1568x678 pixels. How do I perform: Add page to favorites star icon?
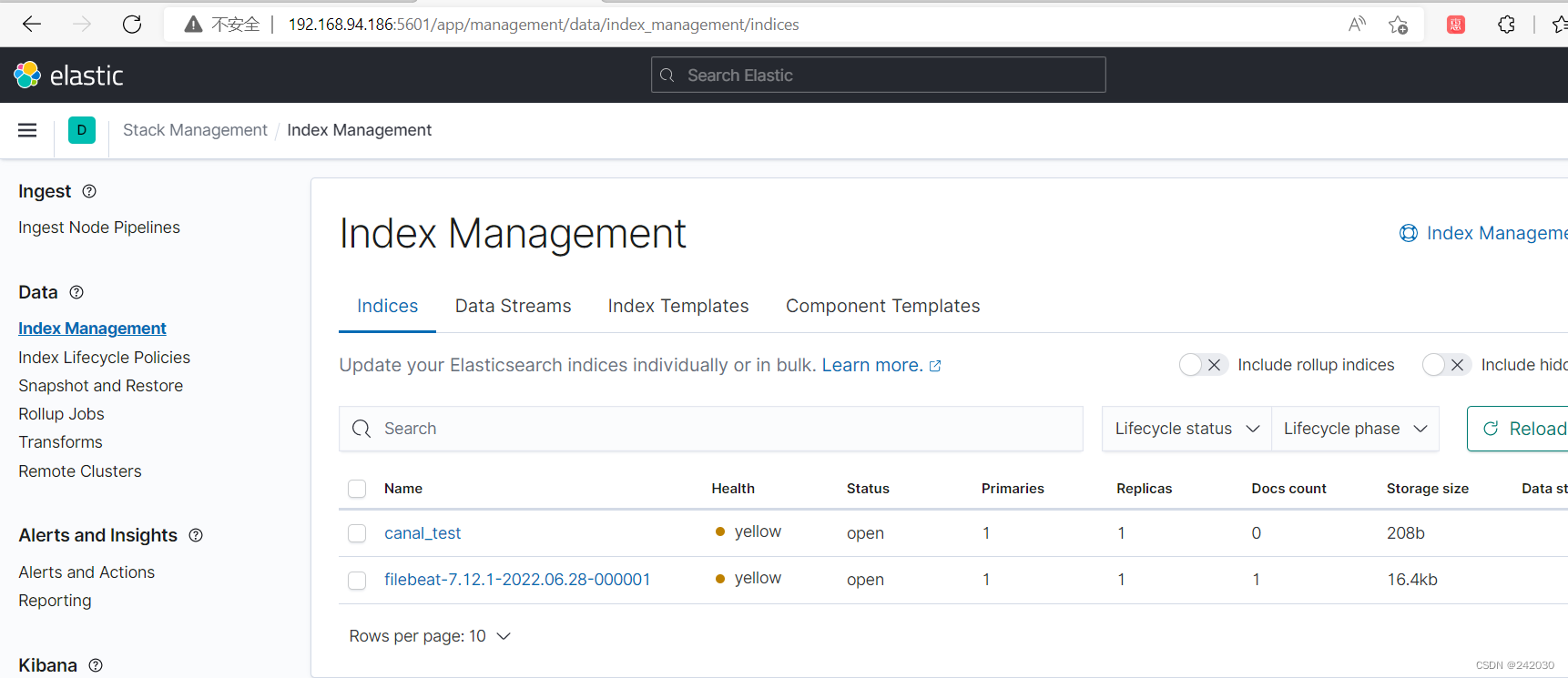coord(1398,25)
